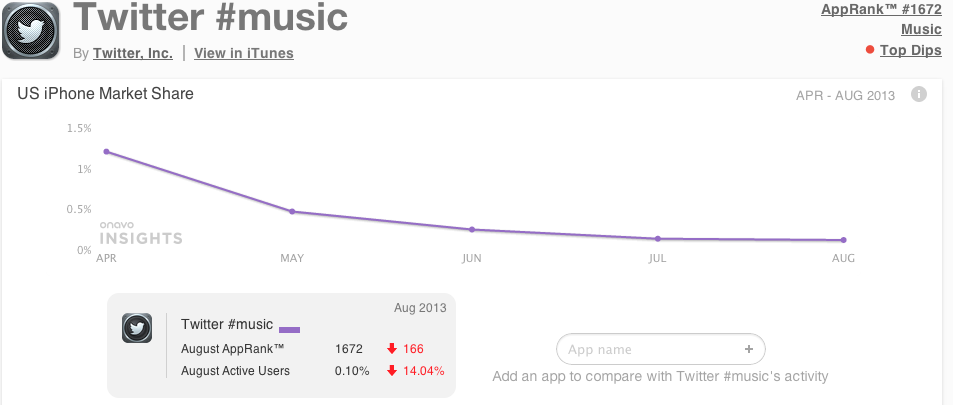953x405 pixels.
Task: Select the JUN data point on chart
Action: (x=471, y=229)
